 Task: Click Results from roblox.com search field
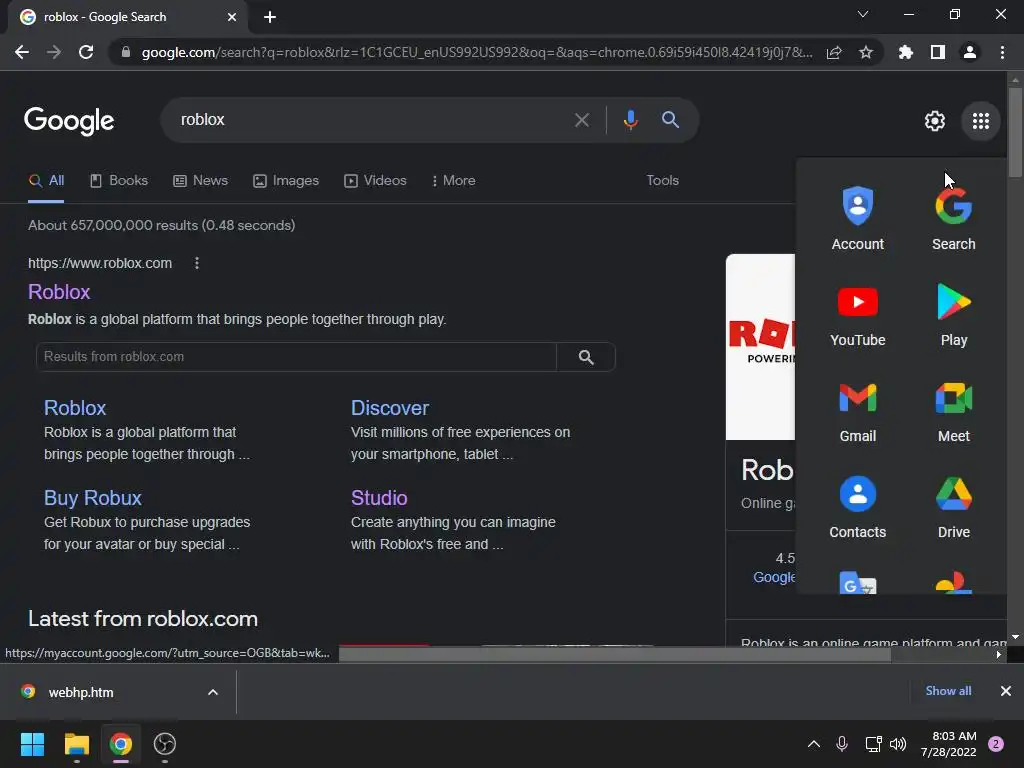(x=296, y=357)
